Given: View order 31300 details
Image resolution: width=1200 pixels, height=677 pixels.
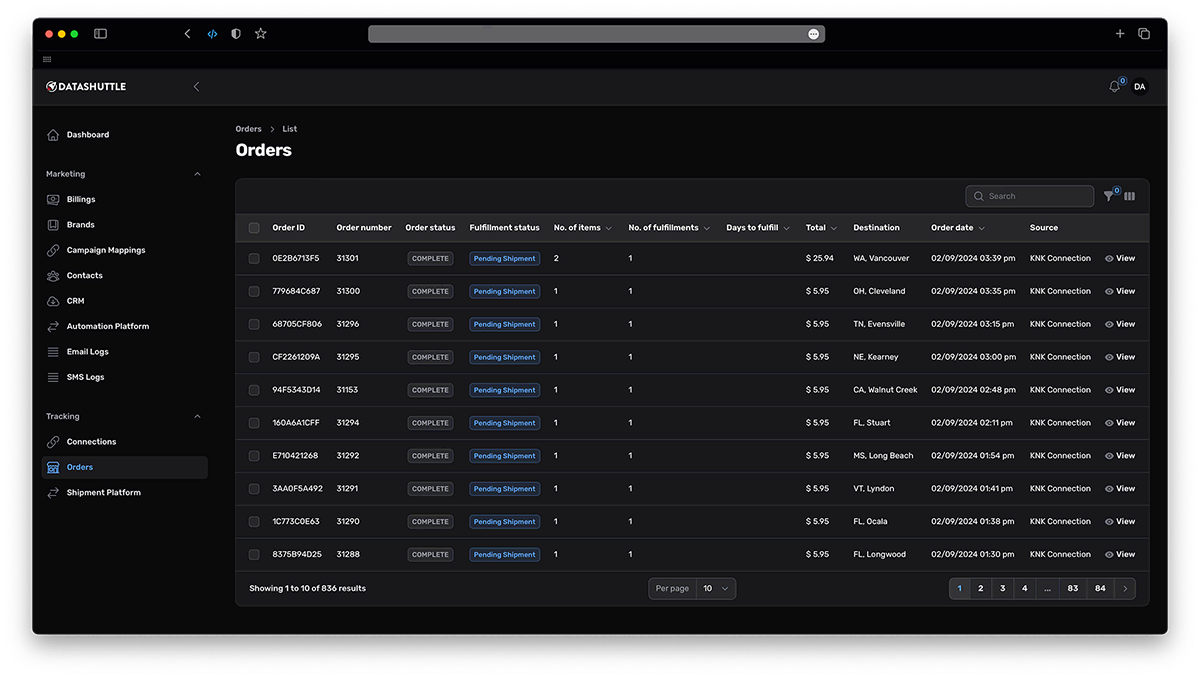Looking at the screenshot, I should [x=1120, y=292].
